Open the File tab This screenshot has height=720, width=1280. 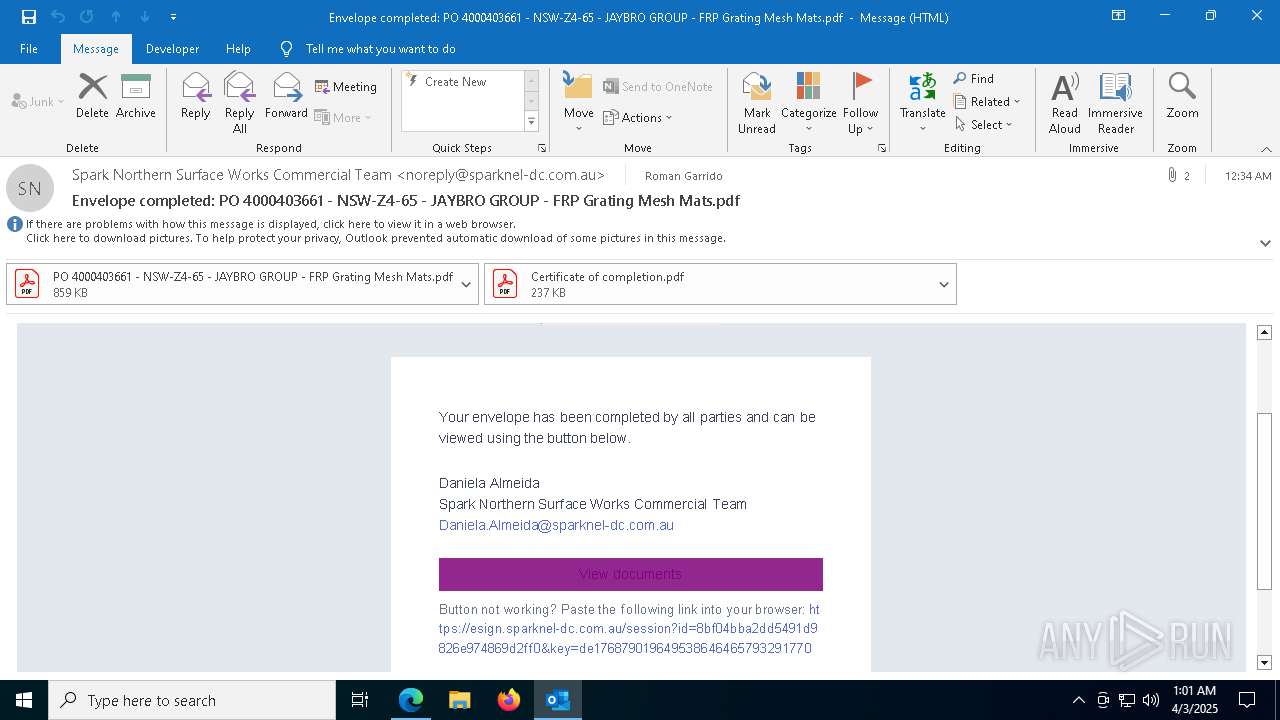(29, 49)
